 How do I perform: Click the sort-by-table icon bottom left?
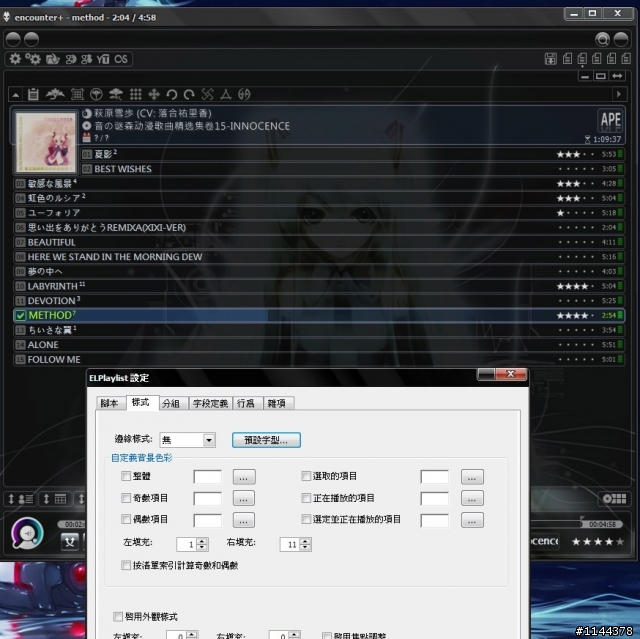[56, 499]
